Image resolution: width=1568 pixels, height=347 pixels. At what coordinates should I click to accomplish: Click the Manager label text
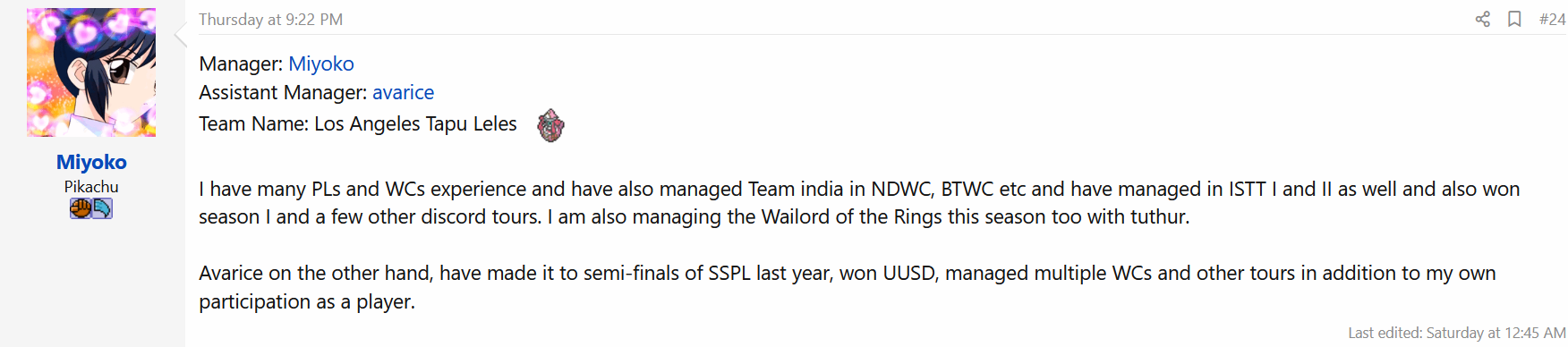pos(241,63)
